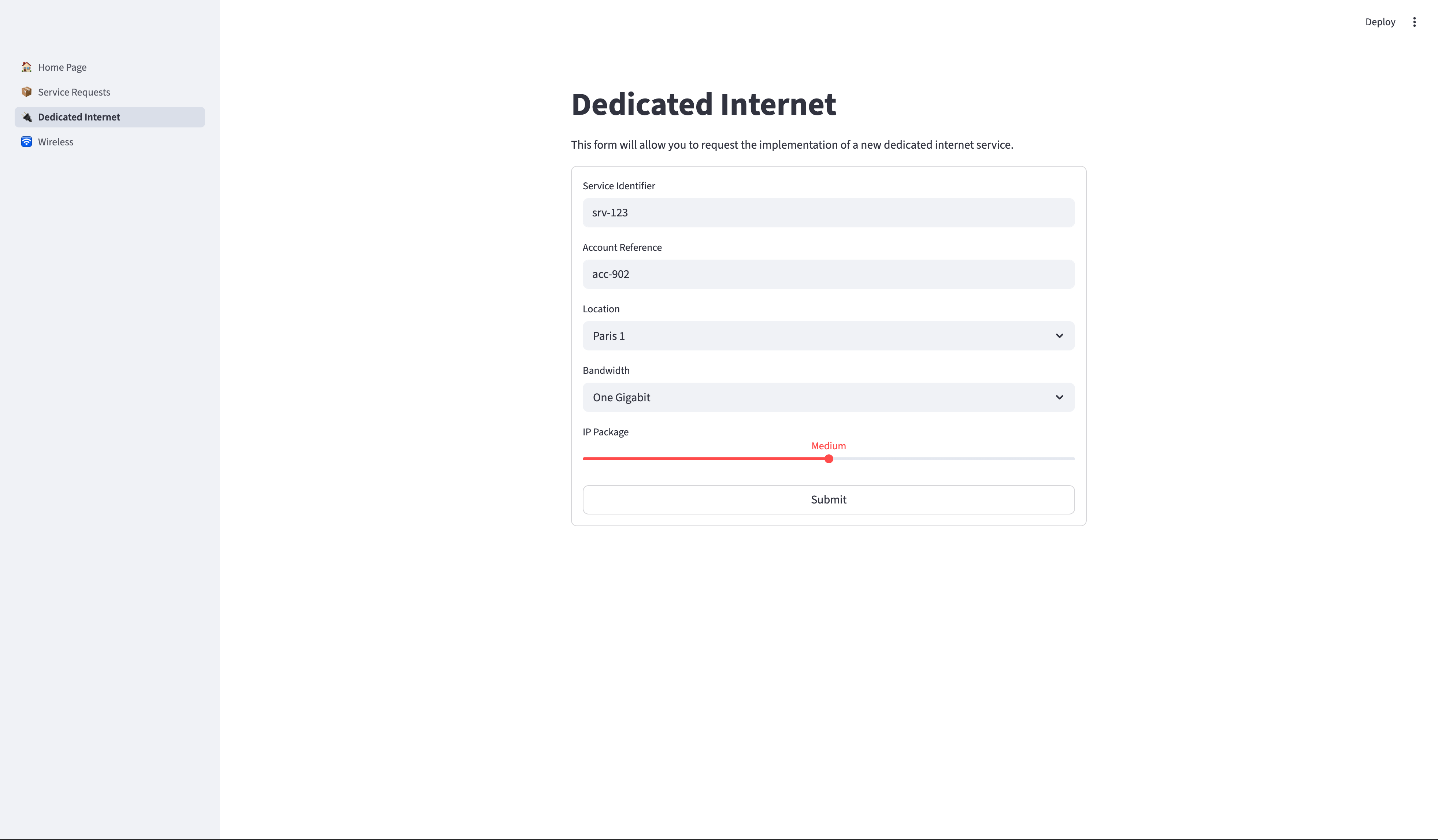This screenshot has width=1438, height=840.
Task: Open the Bandwidth dropdown showing One Gigabit
Action: (828, 397)
